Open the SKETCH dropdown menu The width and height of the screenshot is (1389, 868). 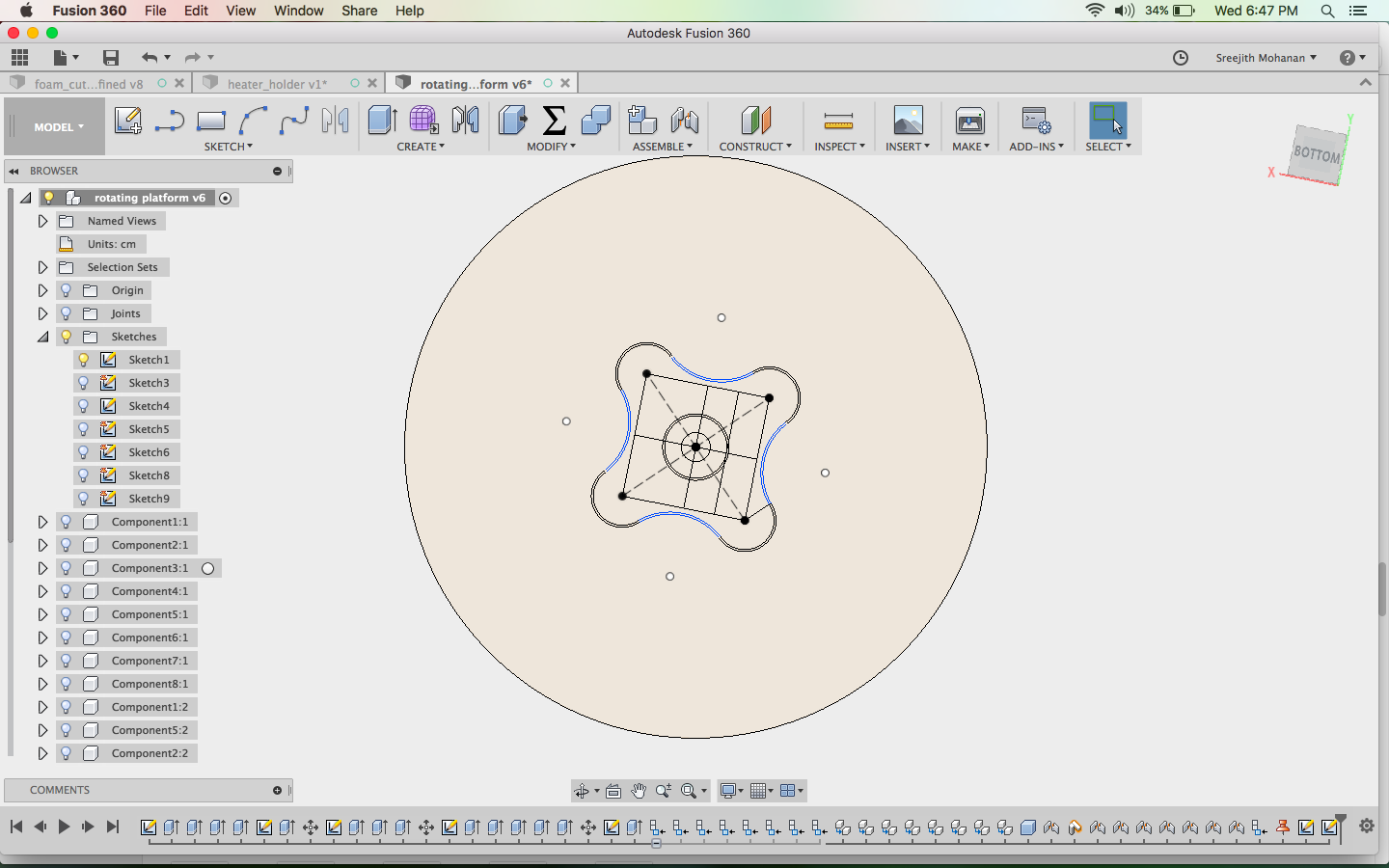click(x=229, y=147)
